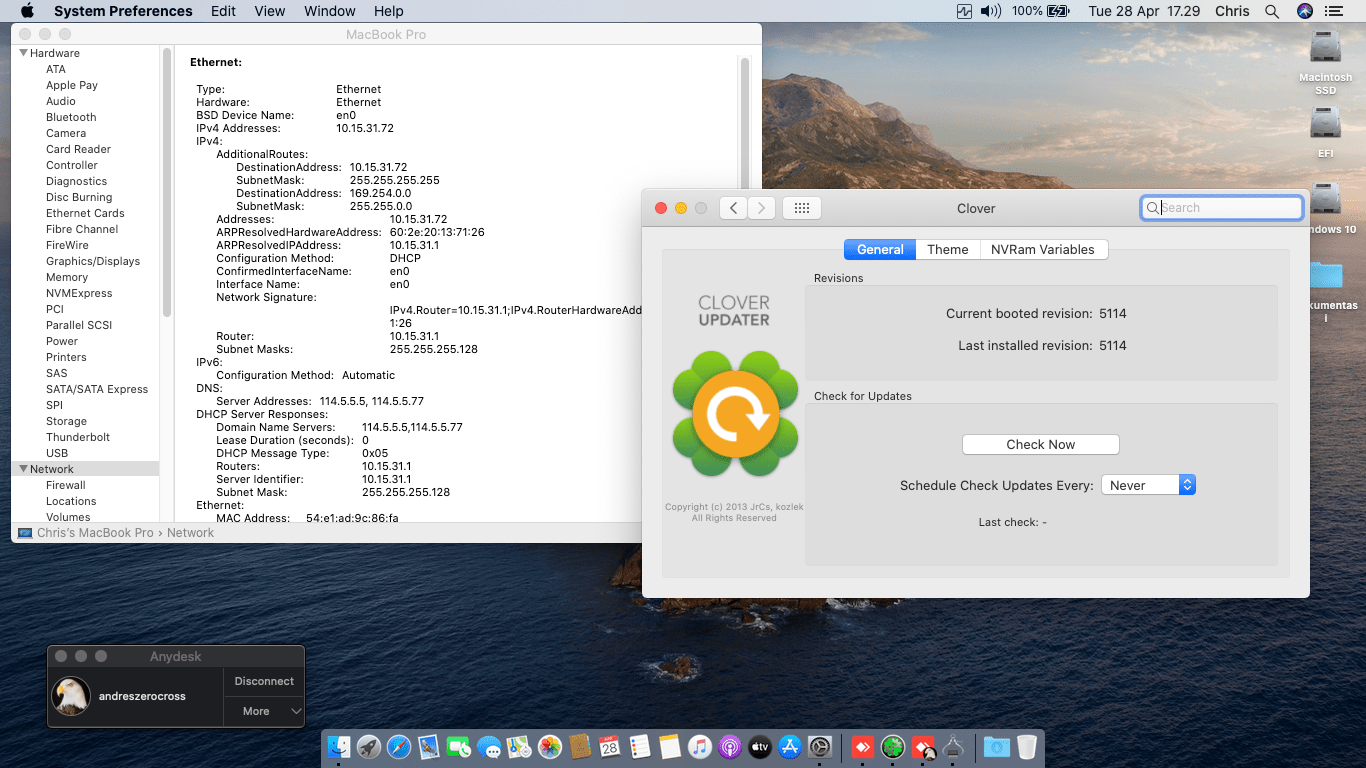The image size is (1366, 768).
Task: Click the Check Now button
Action: click(x=1041, y=444)
